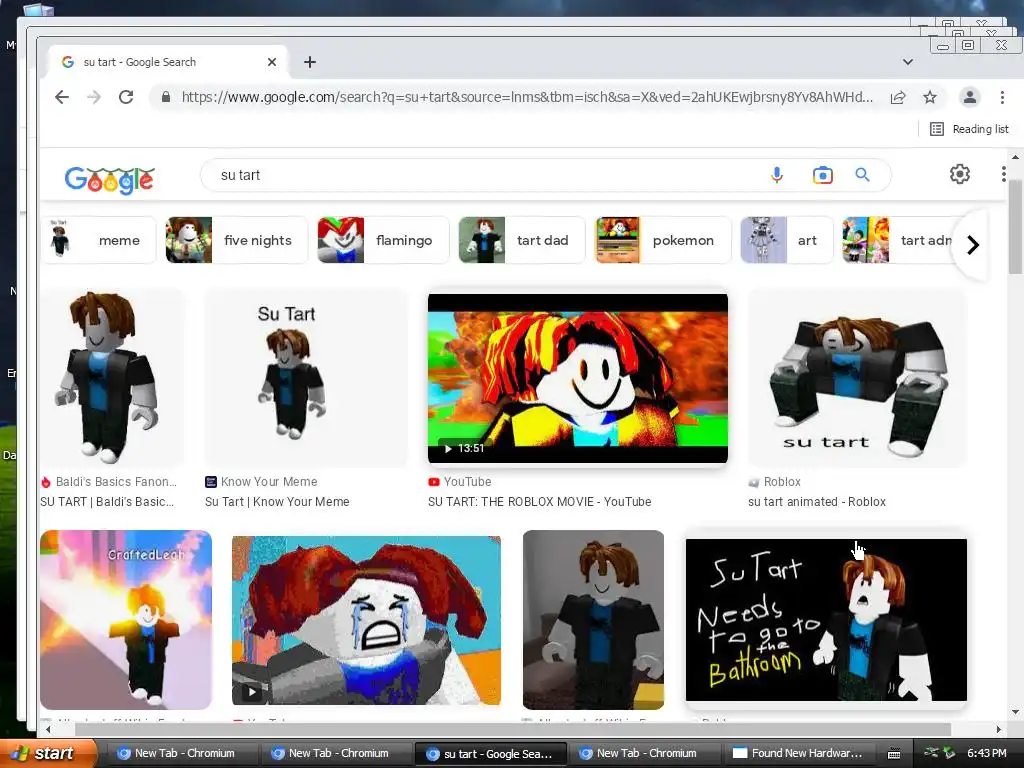Viewport: 1024px width, 768px height.
Task: Open Su Tart | Know Your Meme link
Action: 277,502
